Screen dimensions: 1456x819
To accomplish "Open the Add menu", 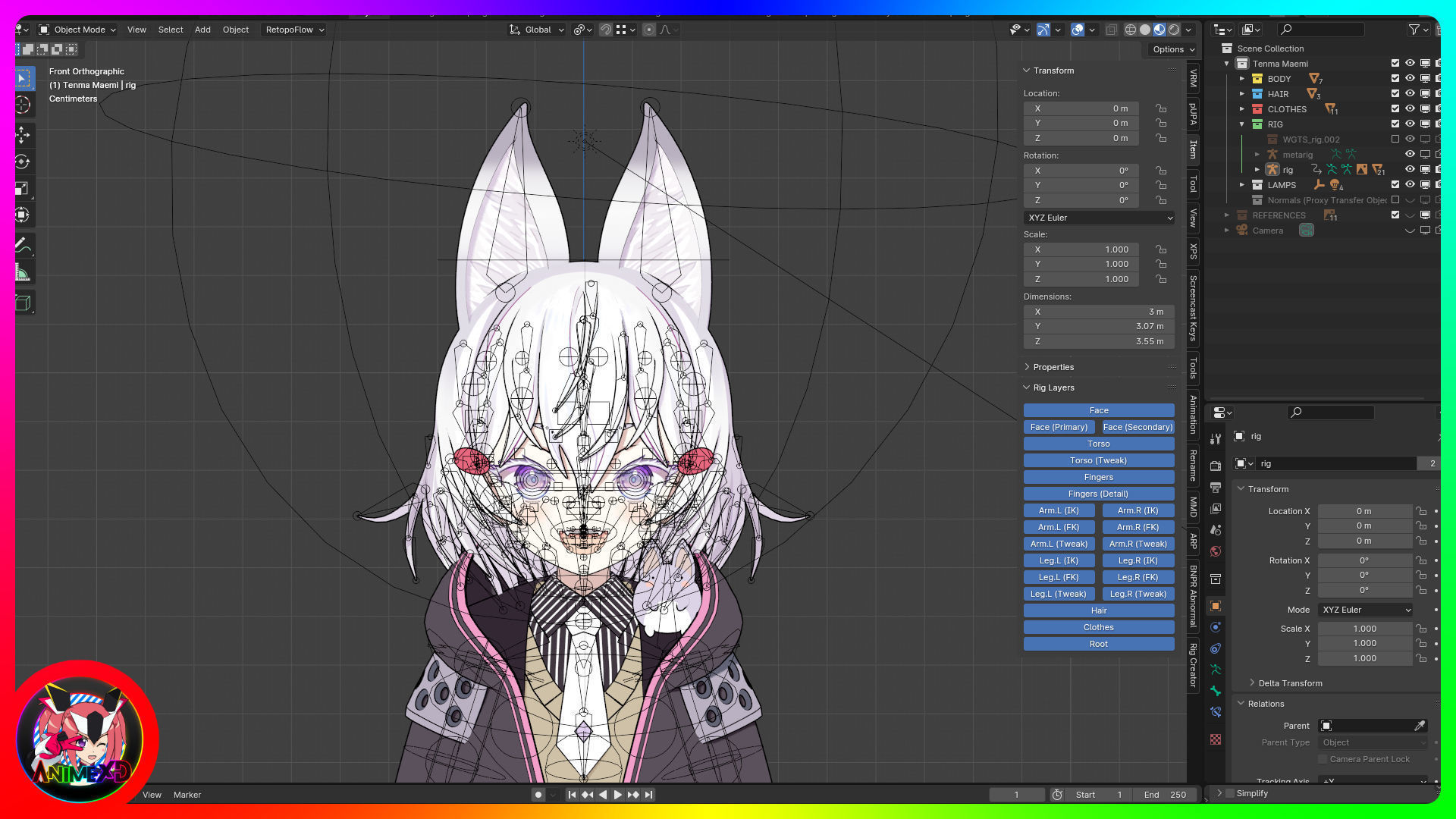I will (x=202, y=30).
